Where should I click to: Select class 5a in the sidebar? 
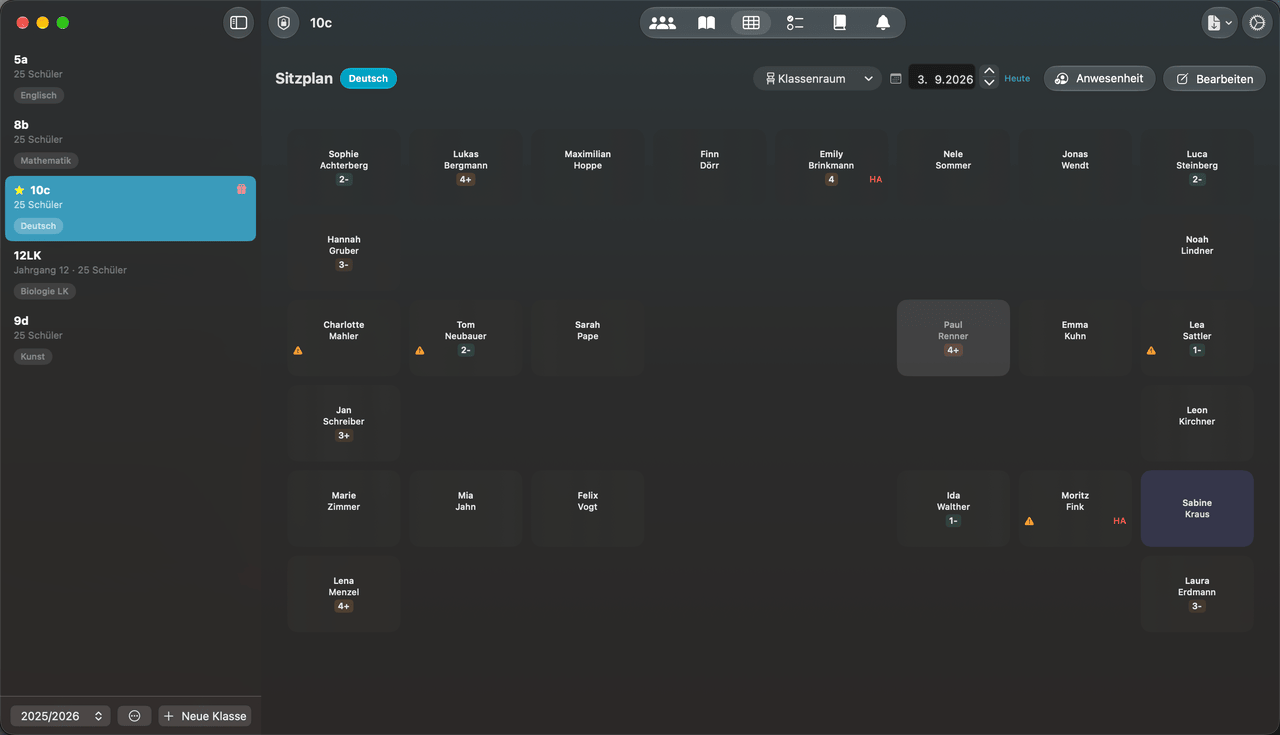point(130,79)
